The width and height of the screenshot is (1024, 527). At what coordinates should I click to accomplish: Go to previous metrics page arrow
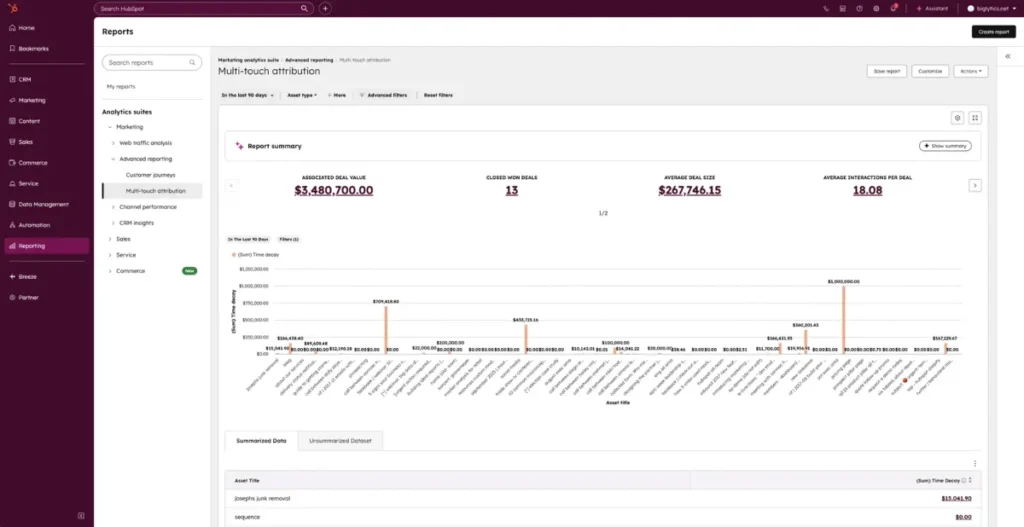pyautogui.click(x=231, y=186)
